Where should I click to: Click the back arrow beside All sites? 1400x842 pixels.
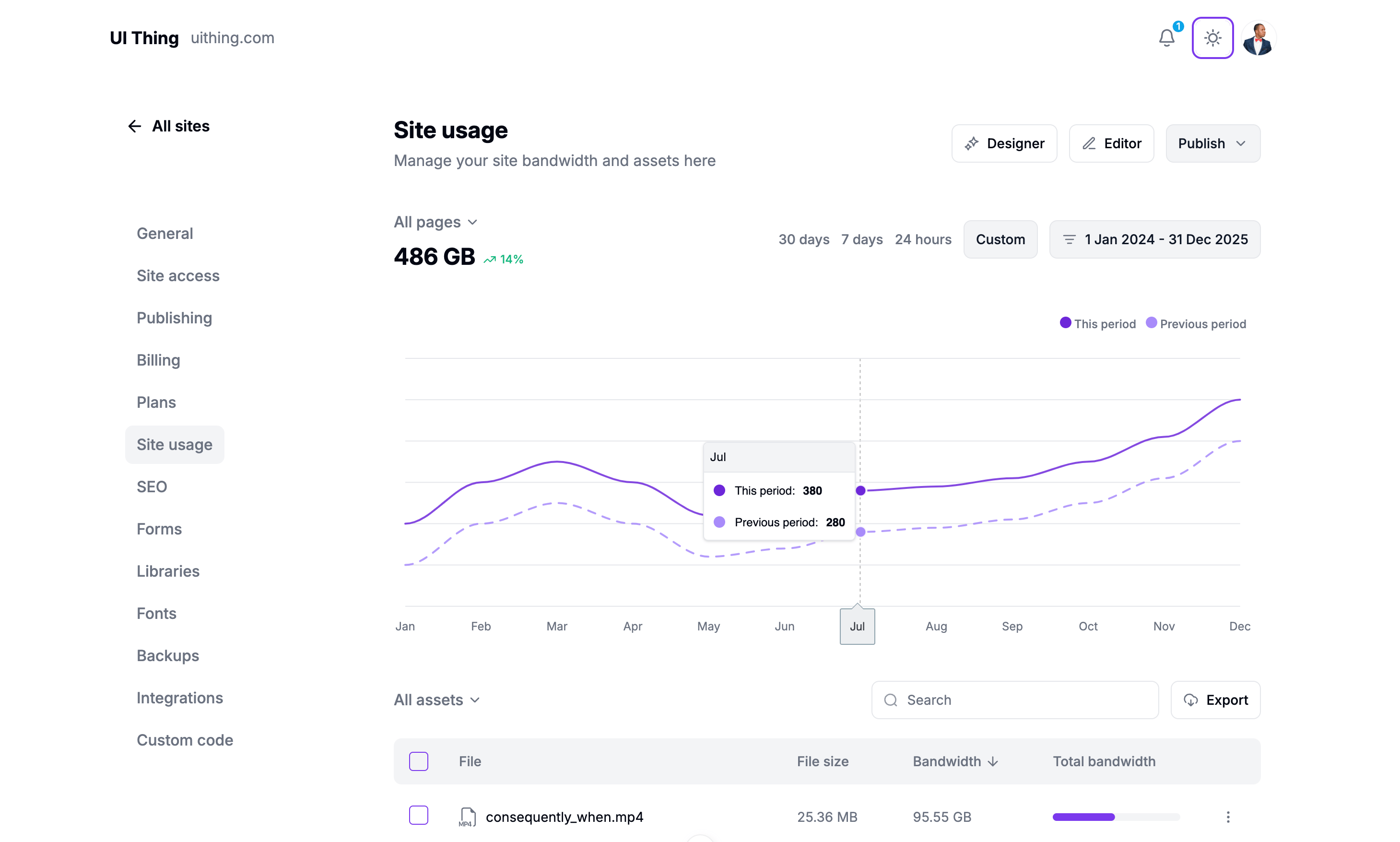(x=134, y=126)
